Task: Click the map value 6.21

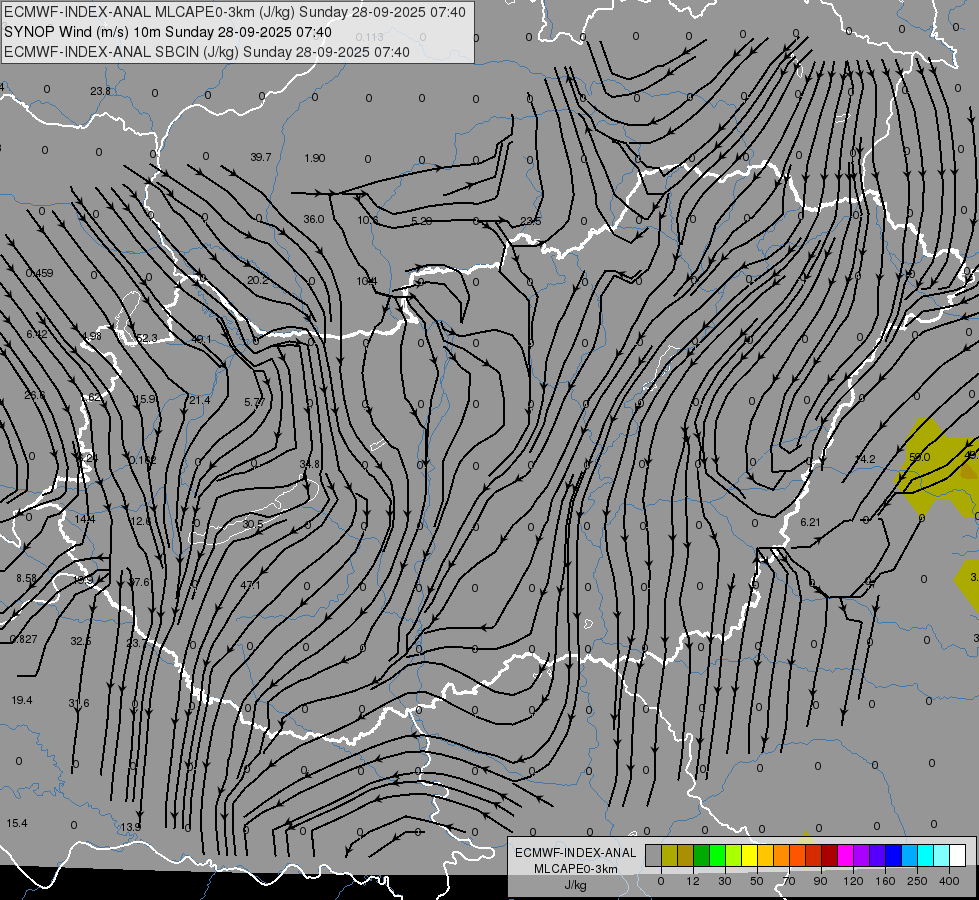Action: pos(810,522)
